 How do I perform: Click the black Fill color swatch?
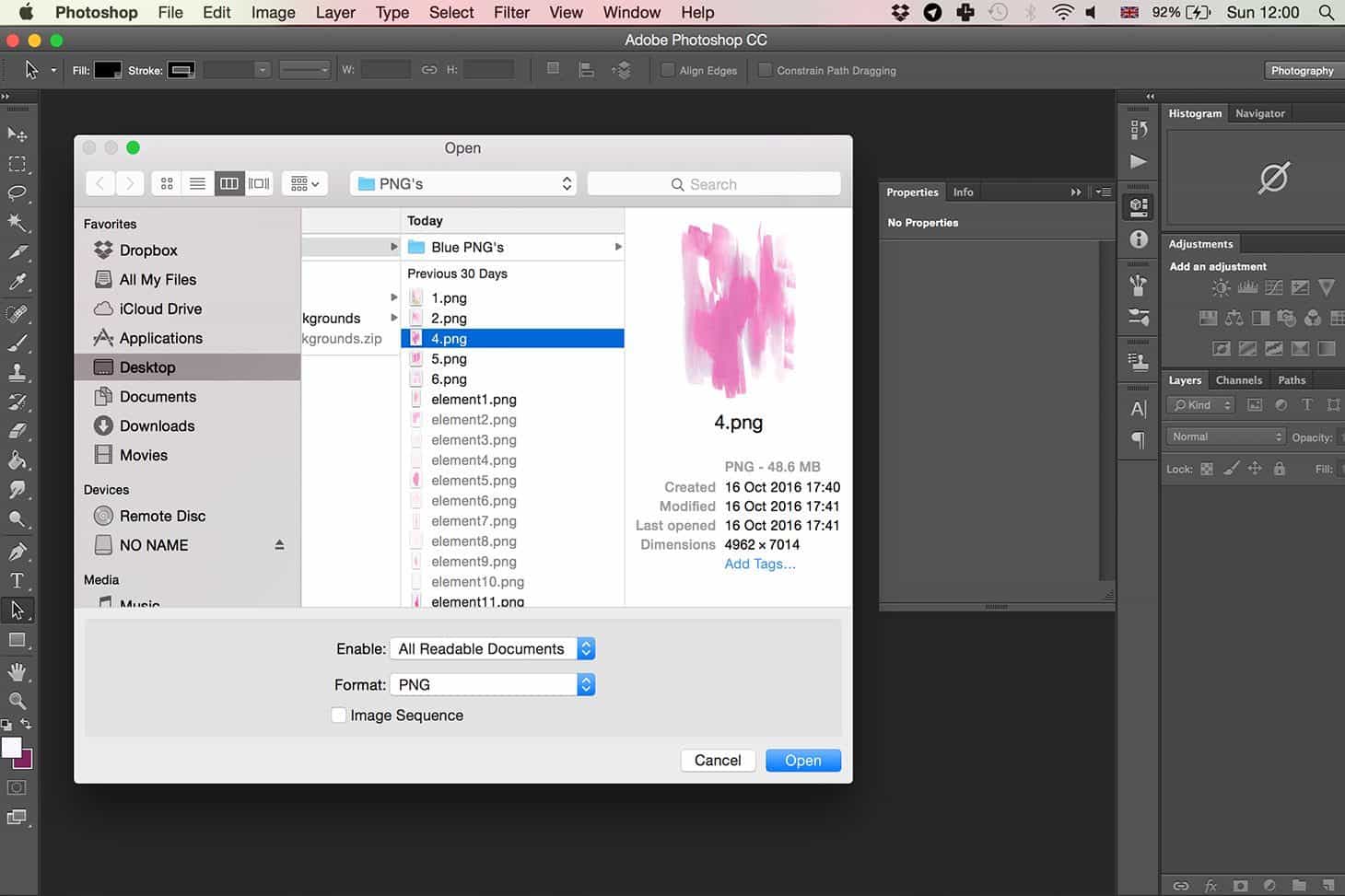point(108,70)
